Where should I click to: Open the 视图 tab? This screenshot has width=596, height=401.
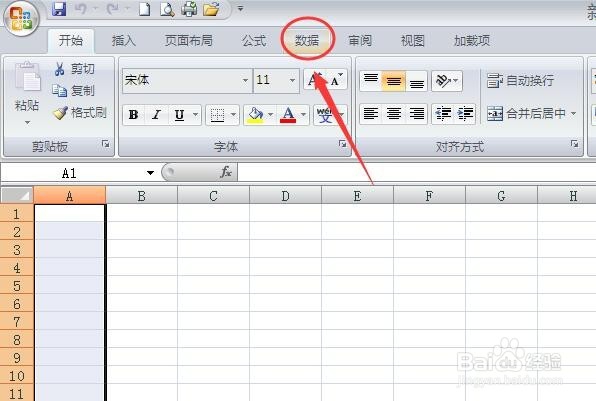pos(412,40)
